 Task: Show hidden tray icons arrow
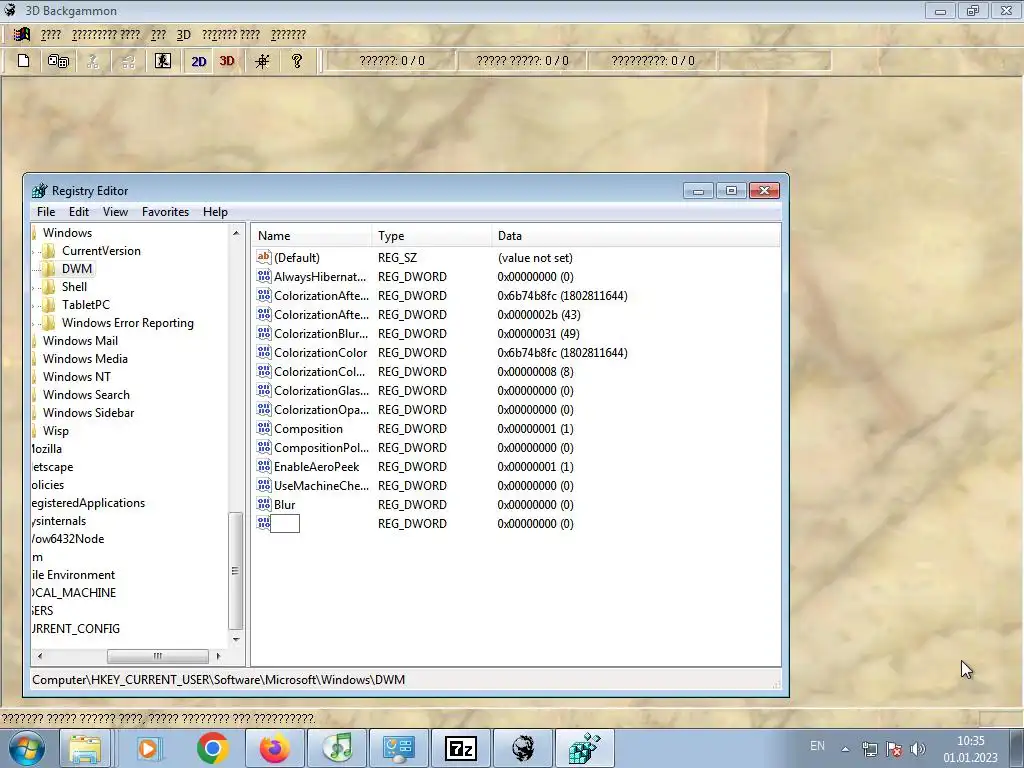click(845, 749)
